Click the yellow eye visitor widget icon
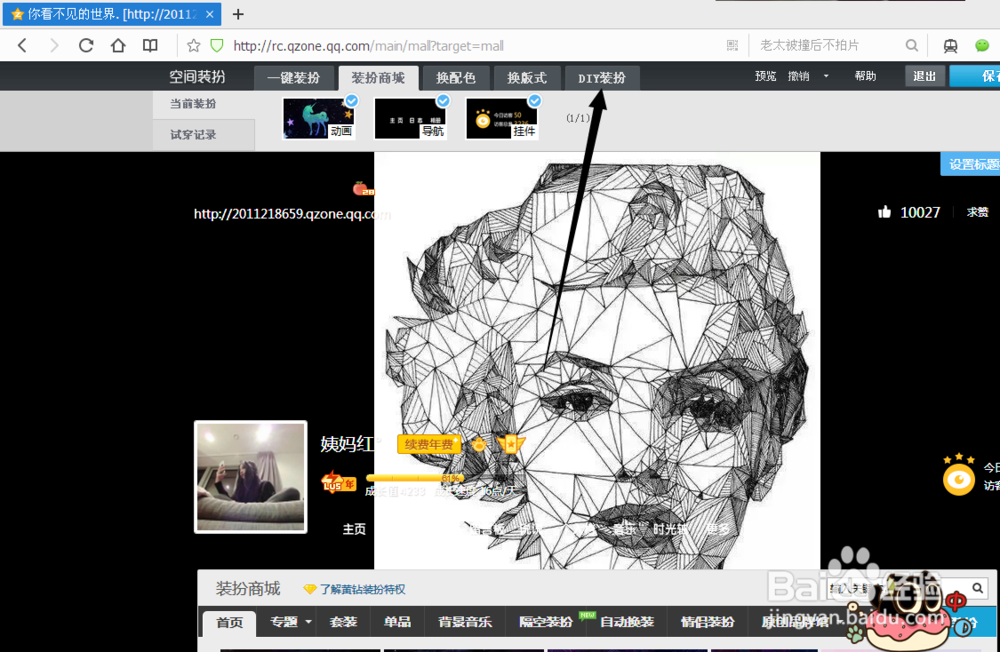The height and width of the screenshot is (652, 1000). (959, 480)
